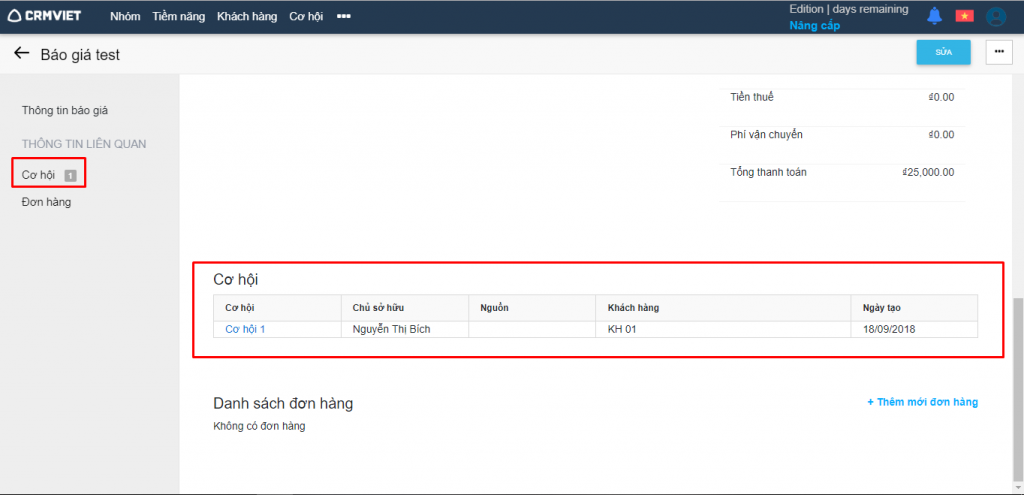Open the Tiềm năng menu
This screenshot has width=1024, height=495.
point(178,16)
